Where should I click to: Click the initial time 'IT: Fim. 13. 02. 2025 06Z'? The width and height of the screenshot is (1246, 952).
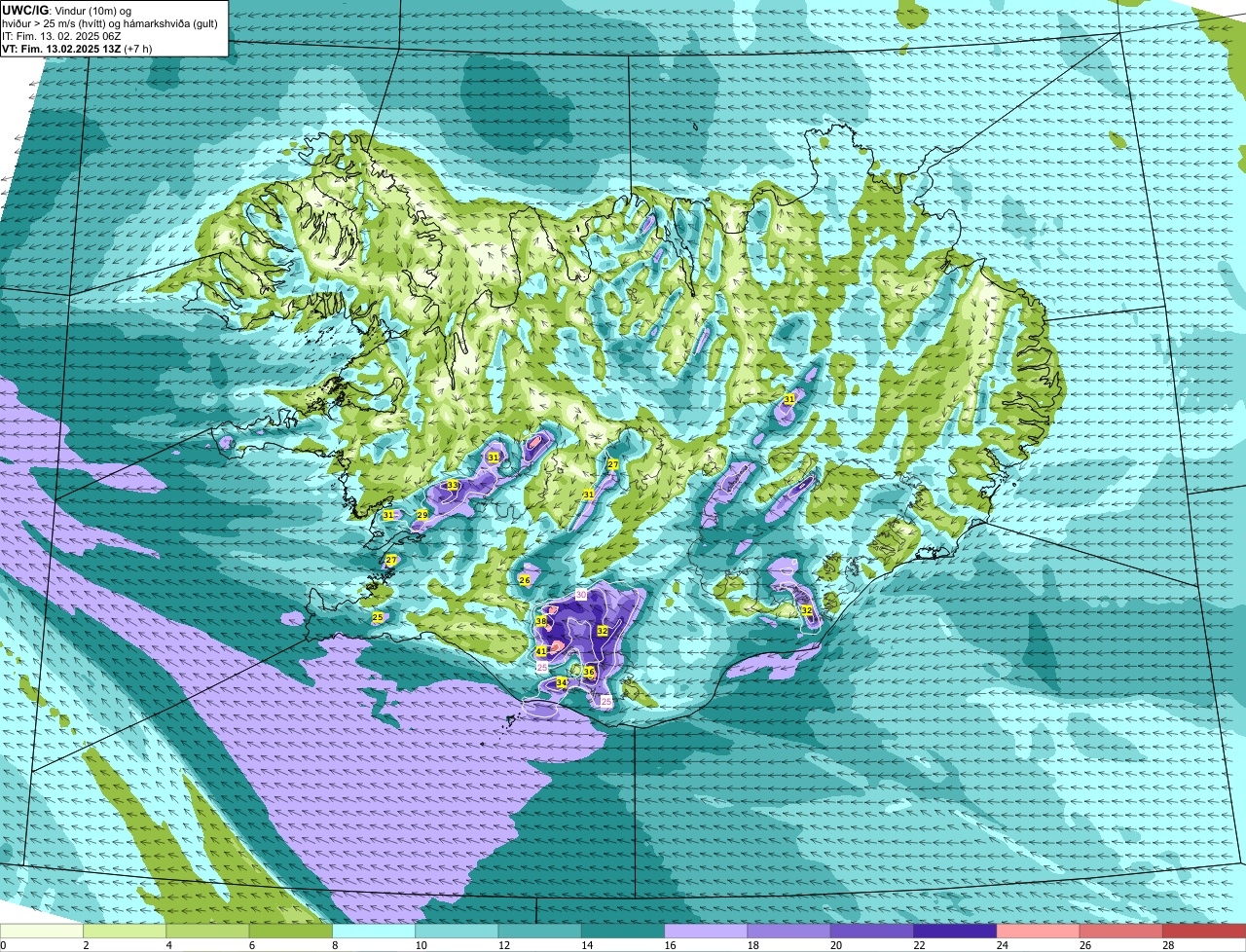coord(61,36)
